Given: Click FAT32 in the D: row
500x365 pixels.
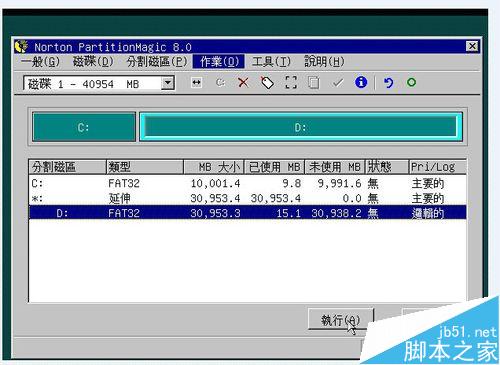Looking at the screenshot, I should point(124,213).
